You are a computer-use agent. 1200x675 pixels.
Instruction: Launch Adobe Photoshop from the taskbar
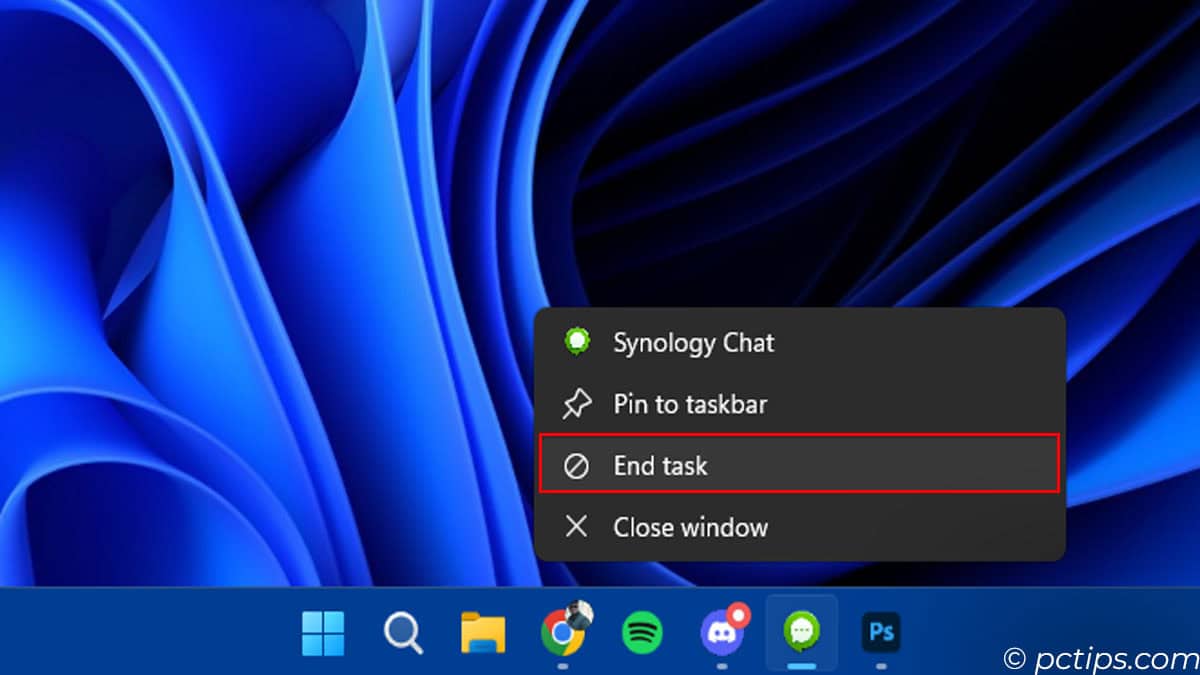coord(880,632)
